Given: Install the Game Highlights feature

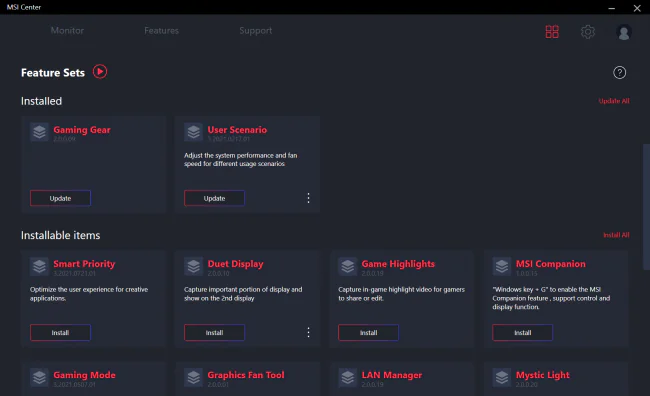Looking at the screenshot, I should tap(369, 333).
